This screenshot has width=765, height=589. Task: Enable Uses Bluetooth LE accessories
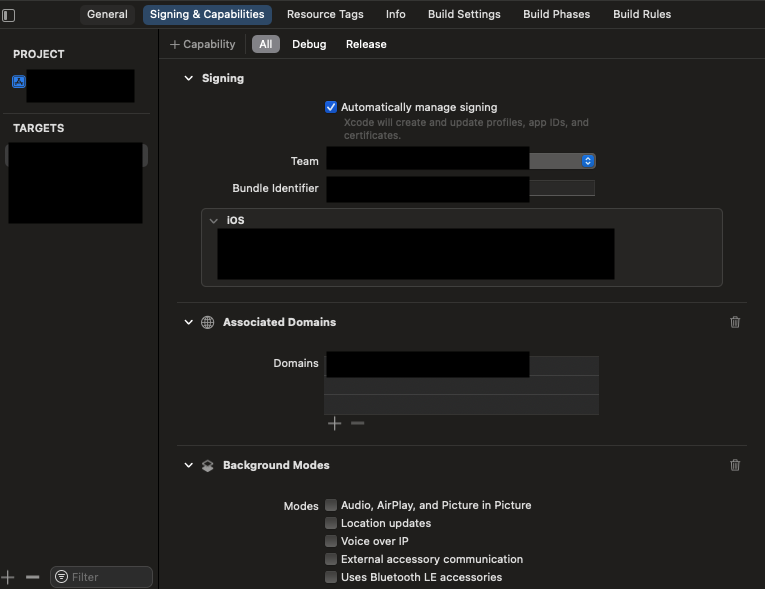[331, 577]
